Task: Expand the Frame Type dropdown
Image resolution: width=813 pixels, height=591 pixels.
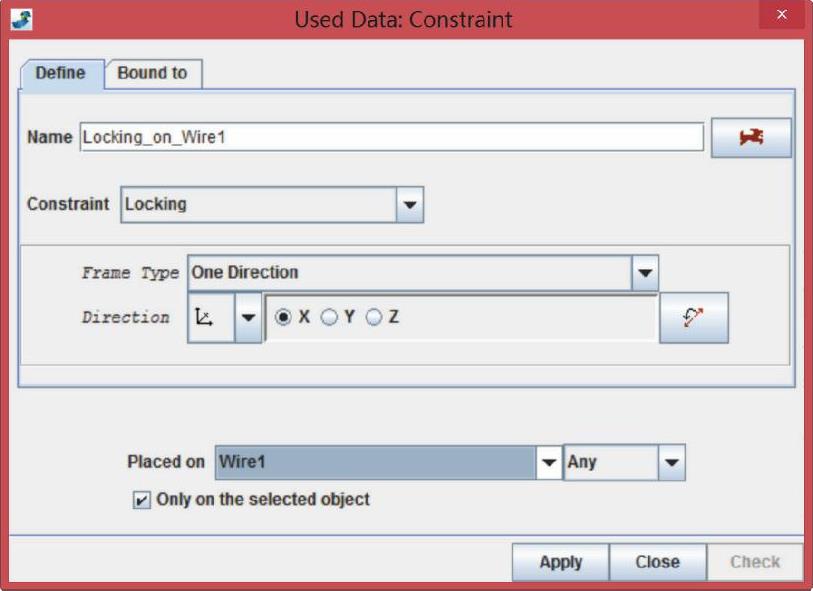Action: pos(645,272)
